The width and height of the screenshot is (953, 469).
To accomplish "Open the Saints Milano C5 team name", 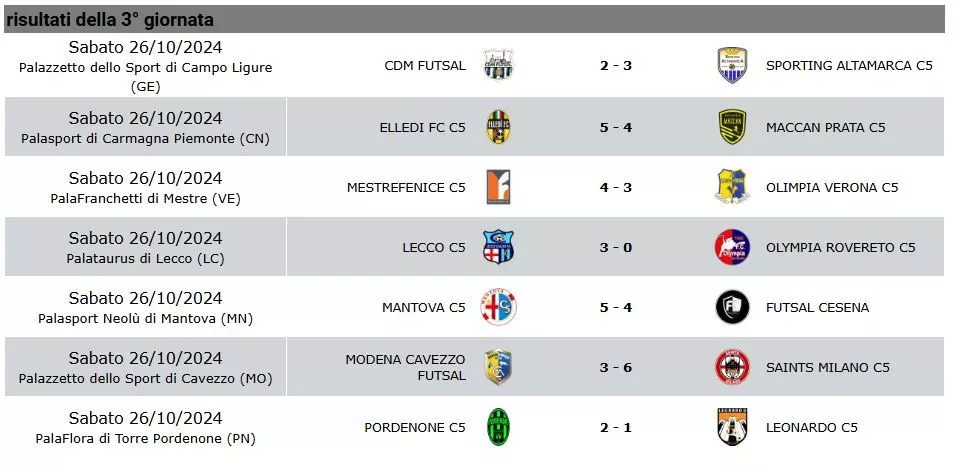I will click(x=828, y=368).
